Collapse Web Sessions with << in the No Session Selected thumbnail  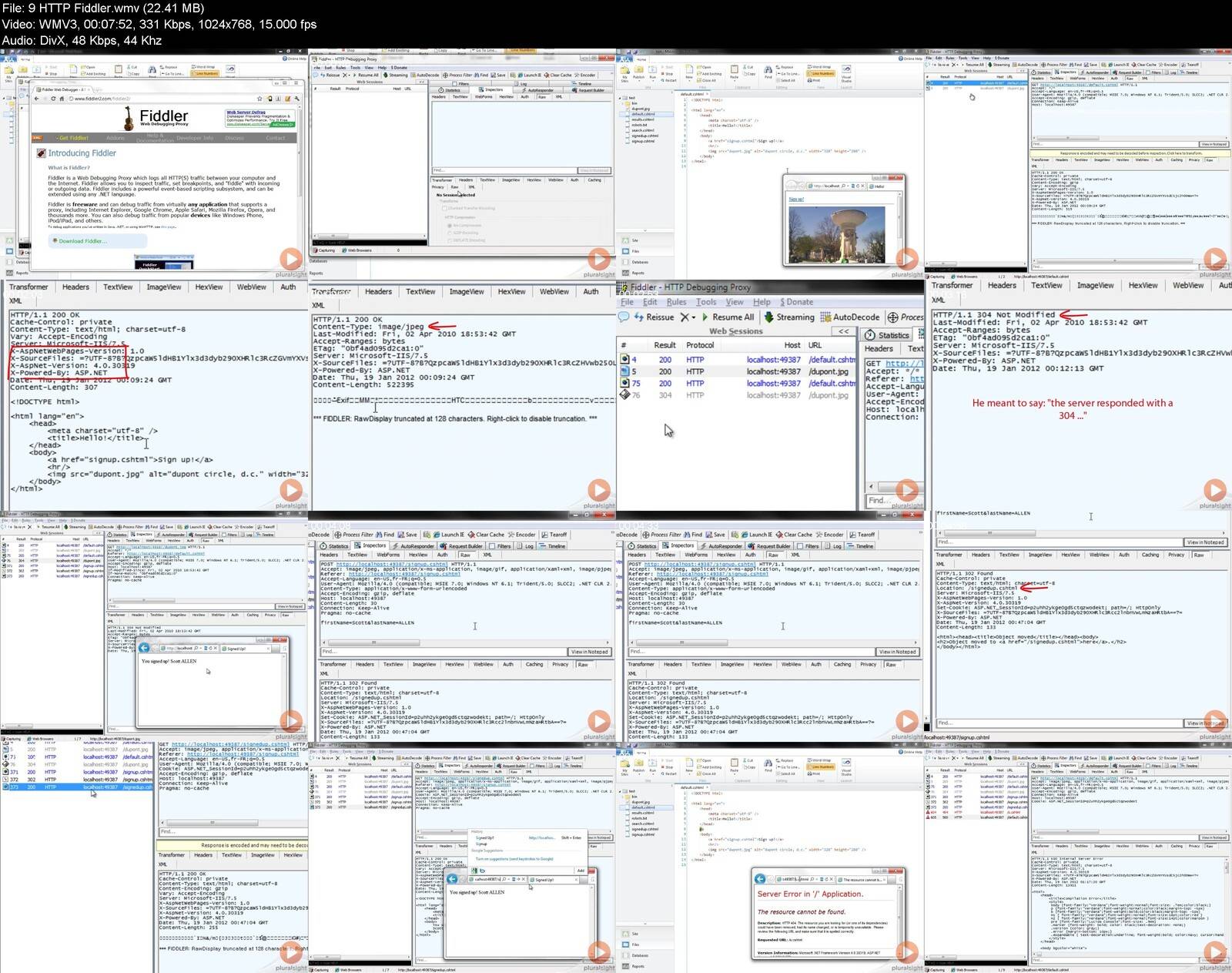pos(421,82)
